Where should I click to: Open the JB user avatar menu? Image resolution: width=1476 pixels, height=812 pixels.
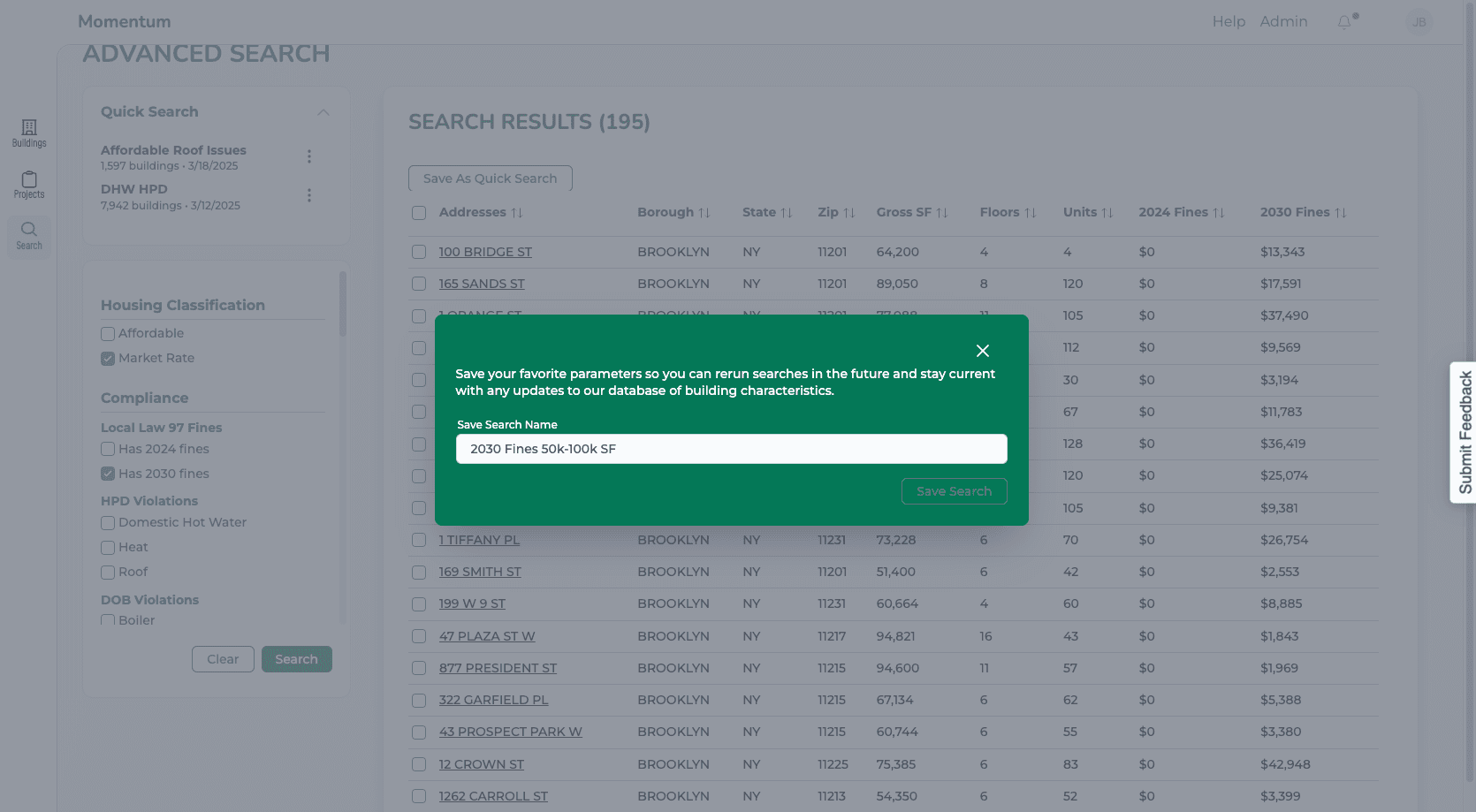(x=1419, y=22)
